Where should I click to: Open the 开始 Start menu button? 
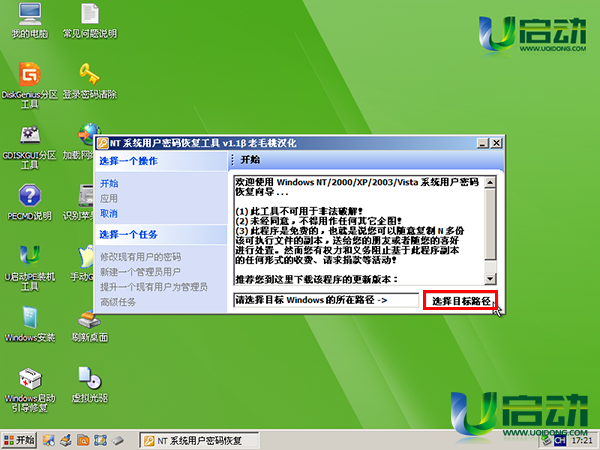click(19, 440)
